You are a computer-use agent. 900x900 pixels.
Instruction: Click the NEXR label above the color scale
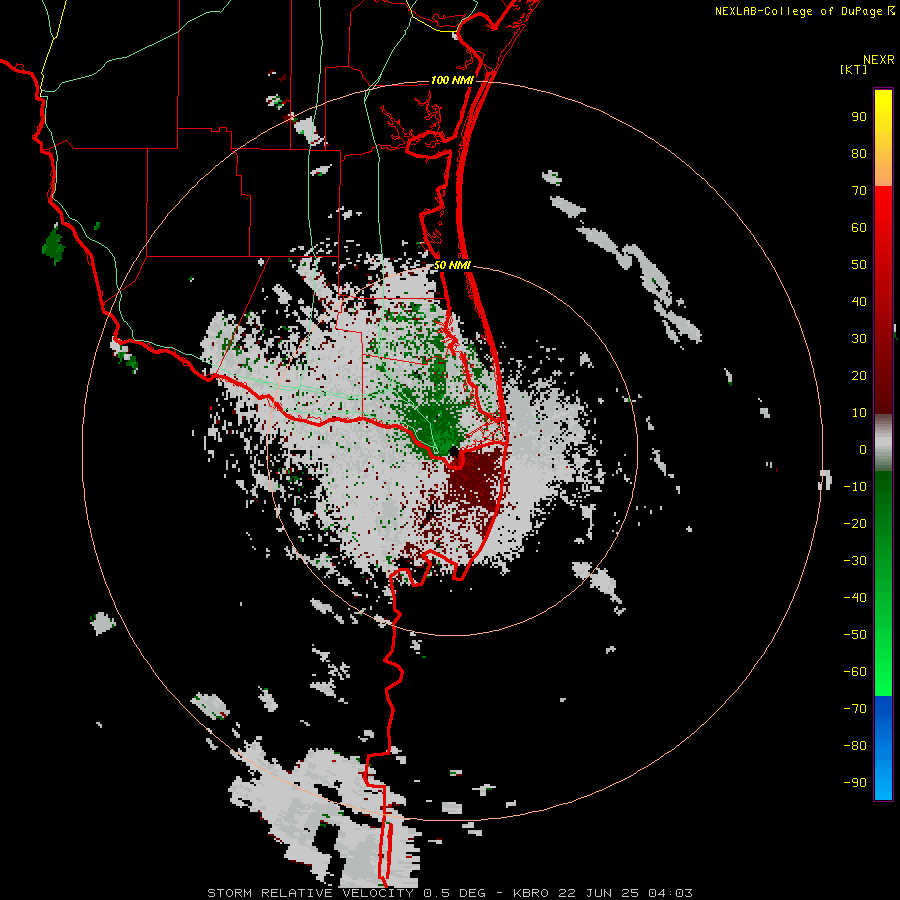pos(879,60)
